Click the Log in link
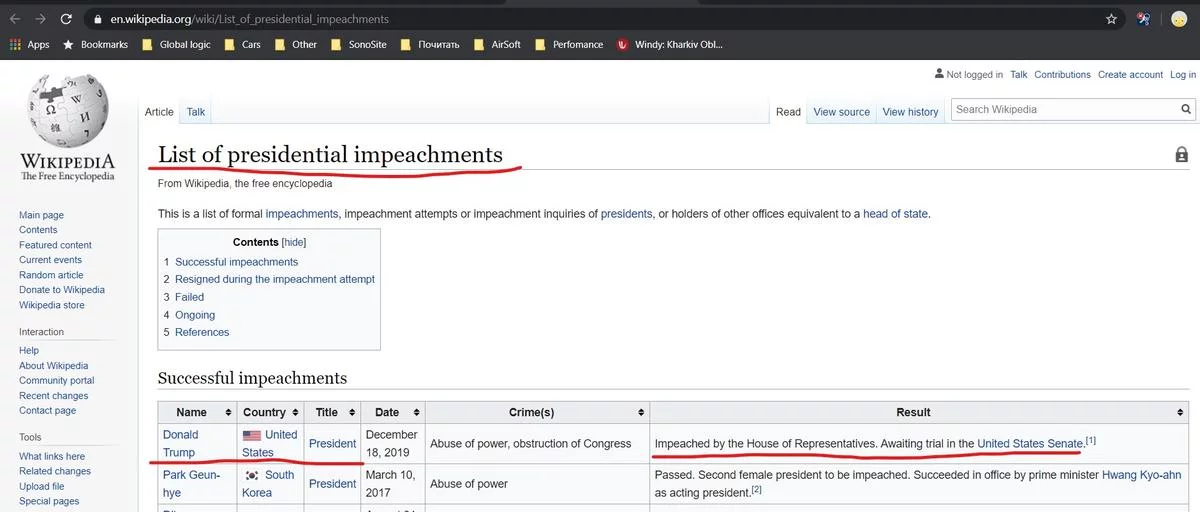Viewport: 1200px width, 512px height. (x=1183, y=75)
